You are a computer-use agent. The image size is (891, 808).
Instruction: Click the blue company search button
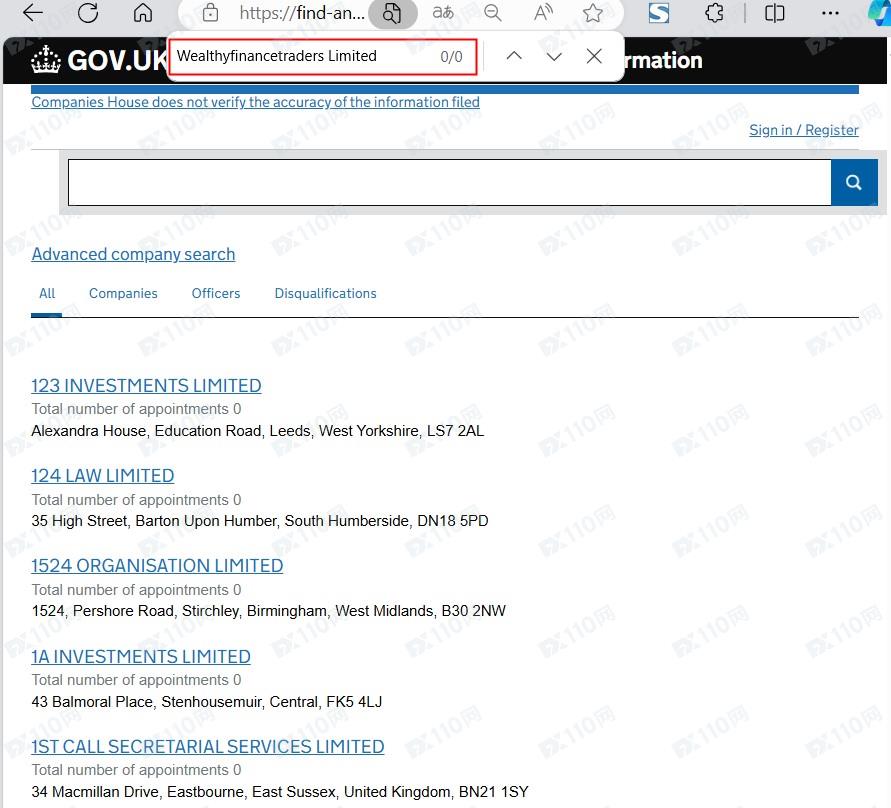pyautogui.click(x=853, y=182)
